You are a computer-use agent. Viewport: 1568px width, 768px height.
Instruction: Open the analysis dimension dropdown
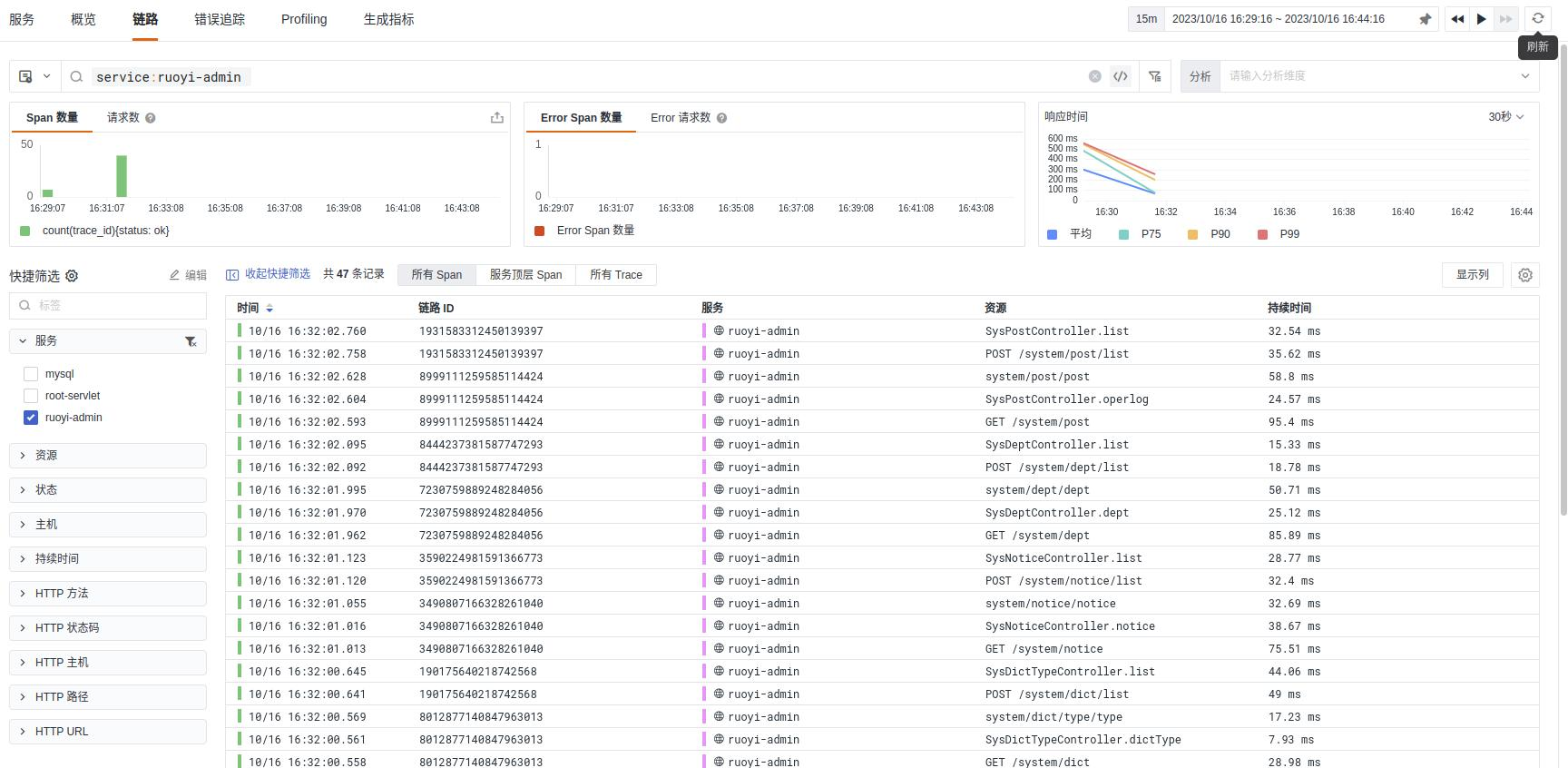[1379, 76]
